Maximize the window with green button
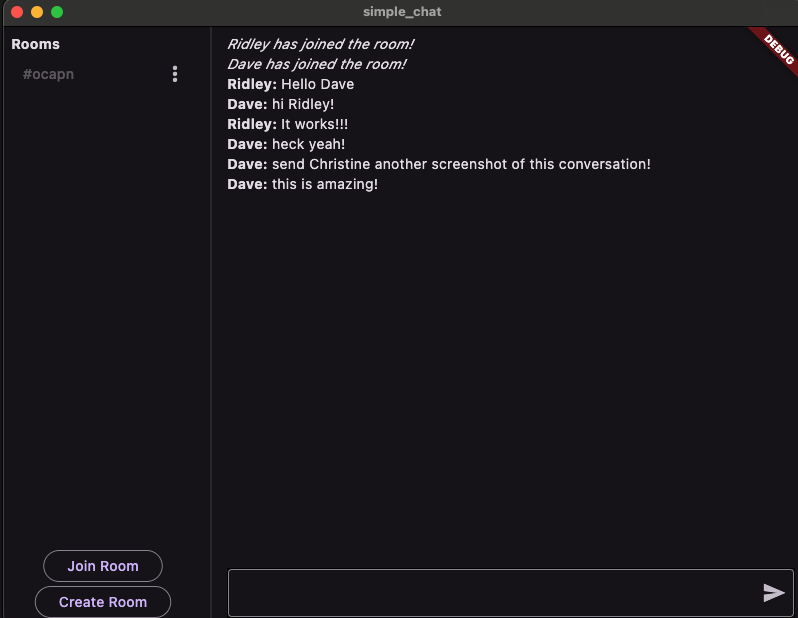 coord(57,12)
